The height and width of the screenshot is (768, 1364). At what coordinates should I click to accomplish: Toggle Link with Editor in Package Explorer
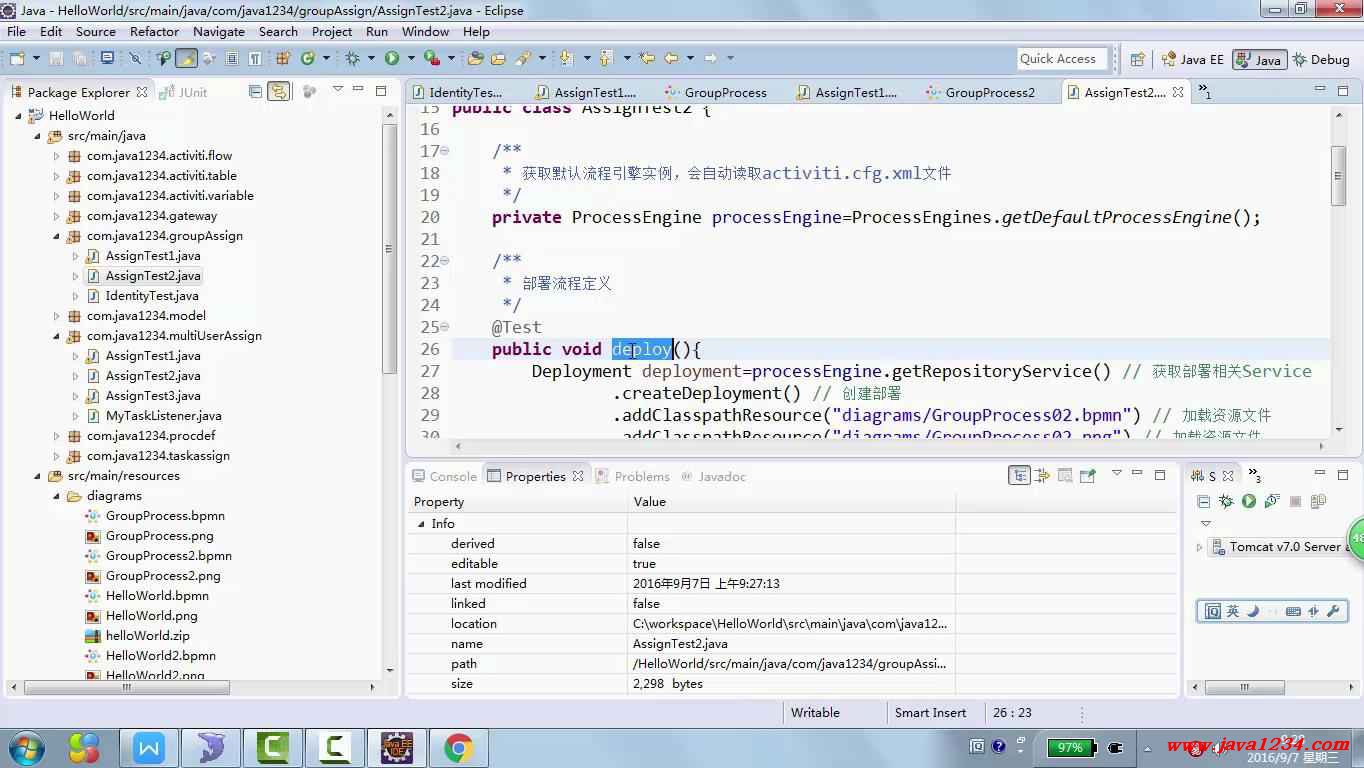coord(279,91)
